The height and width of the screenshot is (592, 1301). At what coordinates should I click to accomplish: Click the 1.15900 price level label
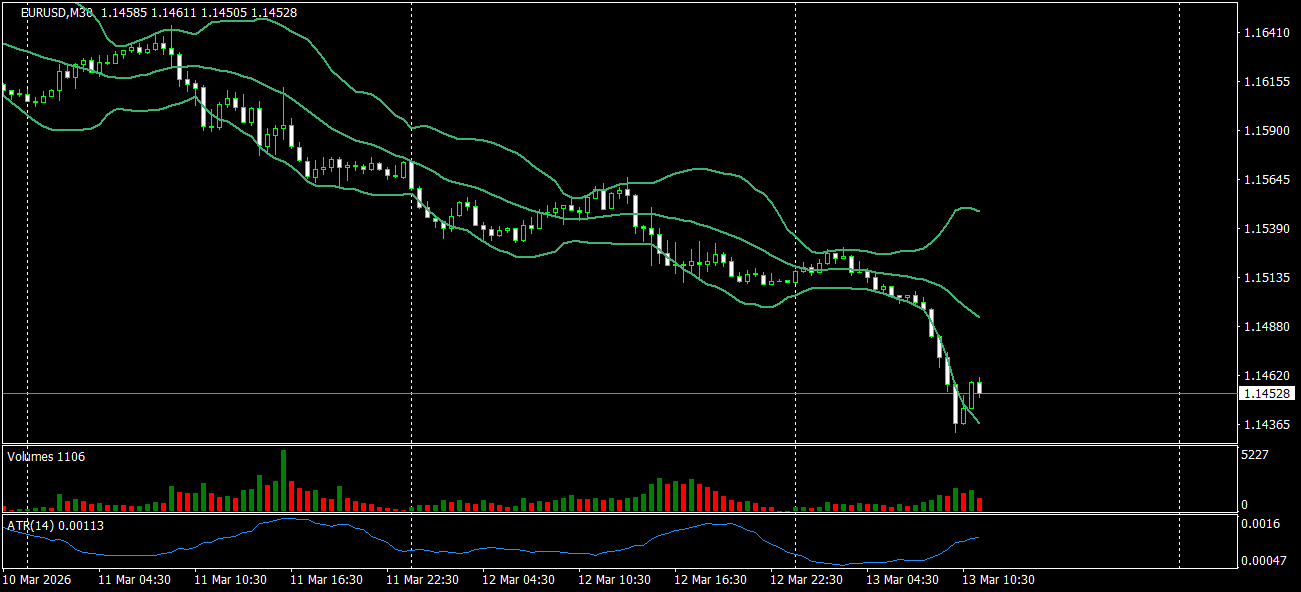click(1267, 131)
